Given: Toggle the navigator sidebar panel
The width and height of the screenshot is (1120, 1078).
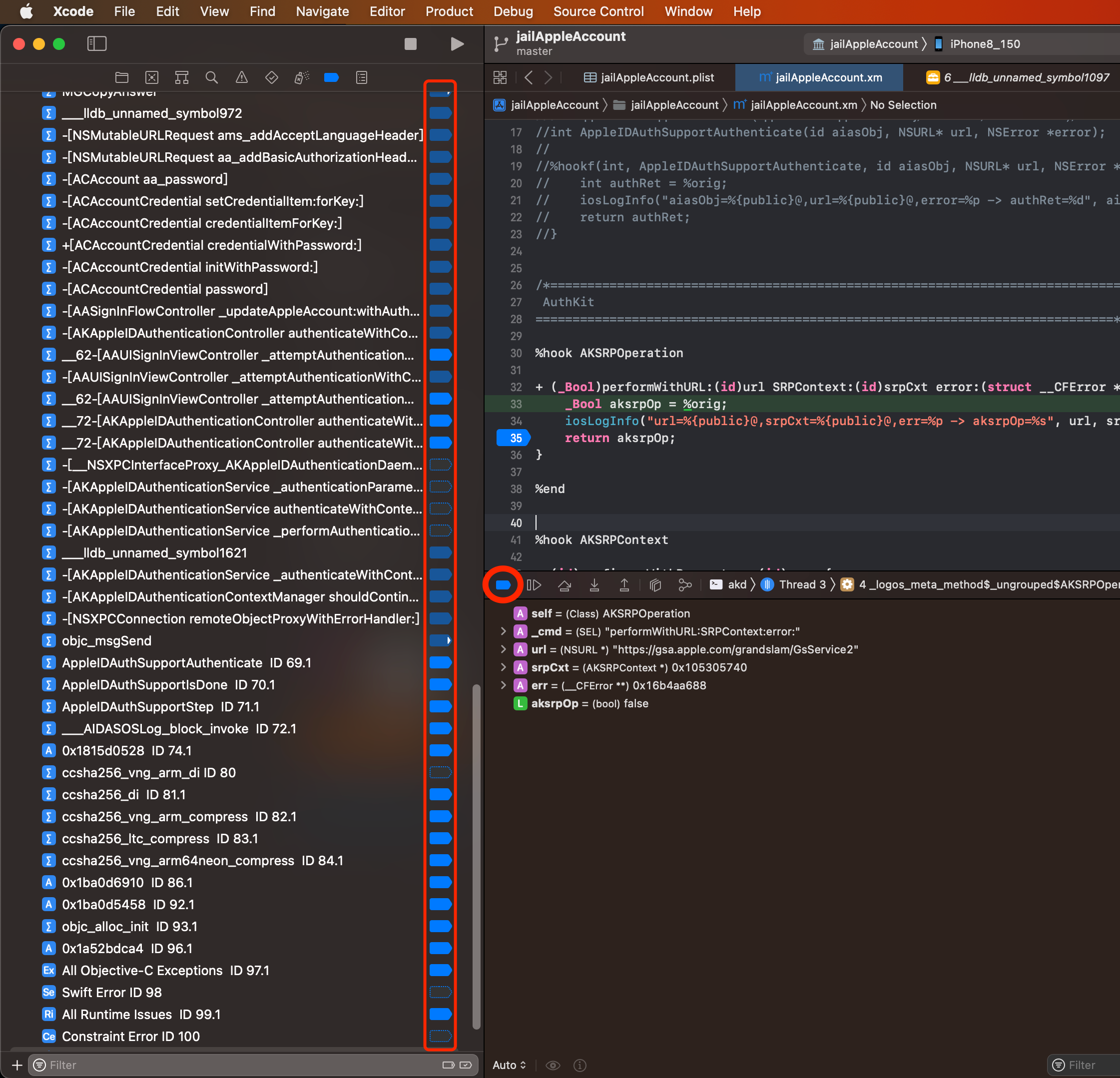Looking at the screenshot, I should click(x=96, y=43).
